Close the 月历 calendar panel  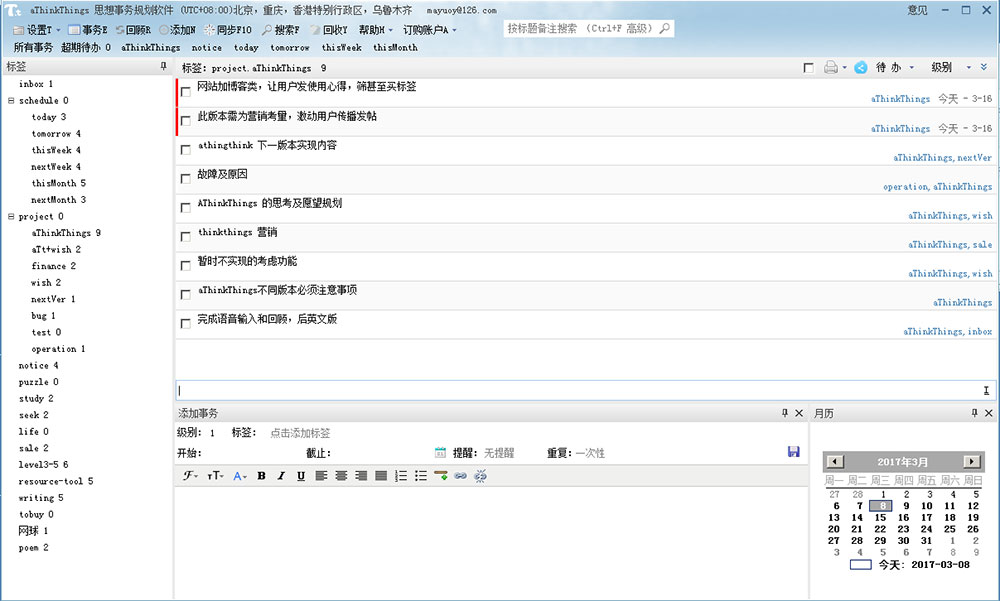pos(989,413)
